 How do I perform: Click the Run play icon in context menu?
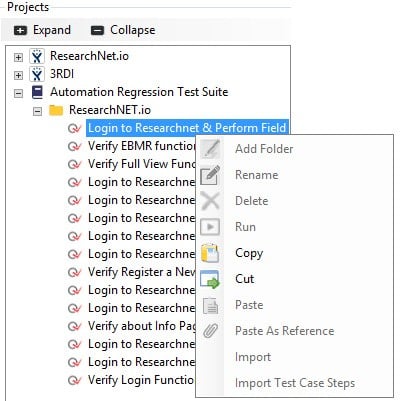tap(210, 227)
